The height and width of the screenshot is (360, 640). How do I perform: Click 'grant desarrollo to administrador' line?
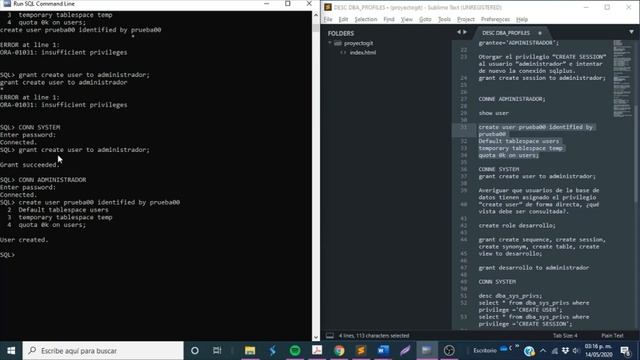pos(534,268)
